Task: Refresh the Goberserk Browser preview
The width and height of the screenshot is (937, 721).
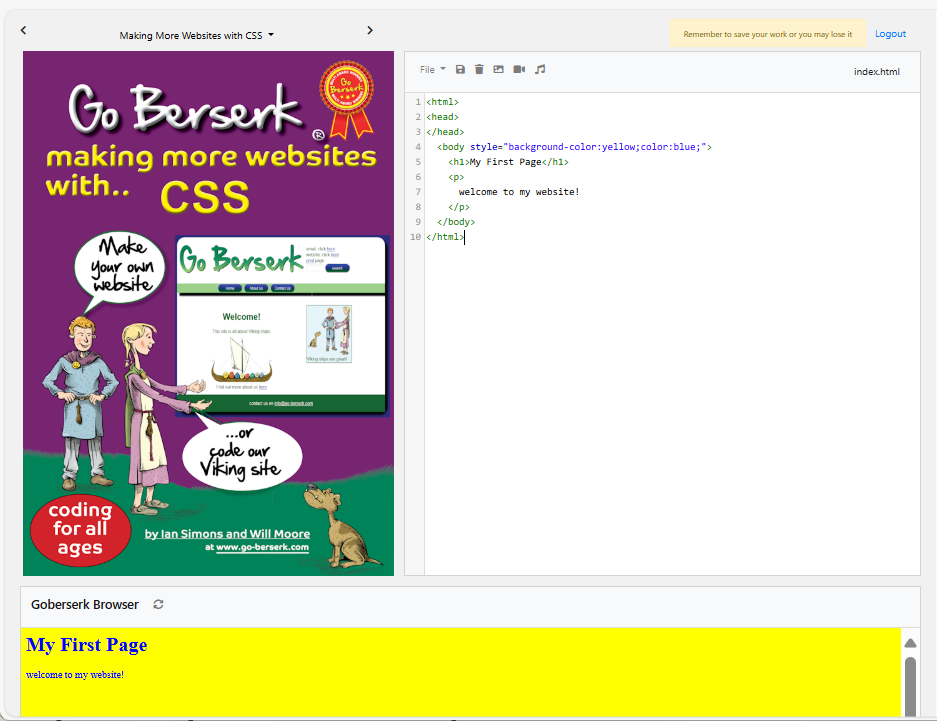Action: point(158,604)
